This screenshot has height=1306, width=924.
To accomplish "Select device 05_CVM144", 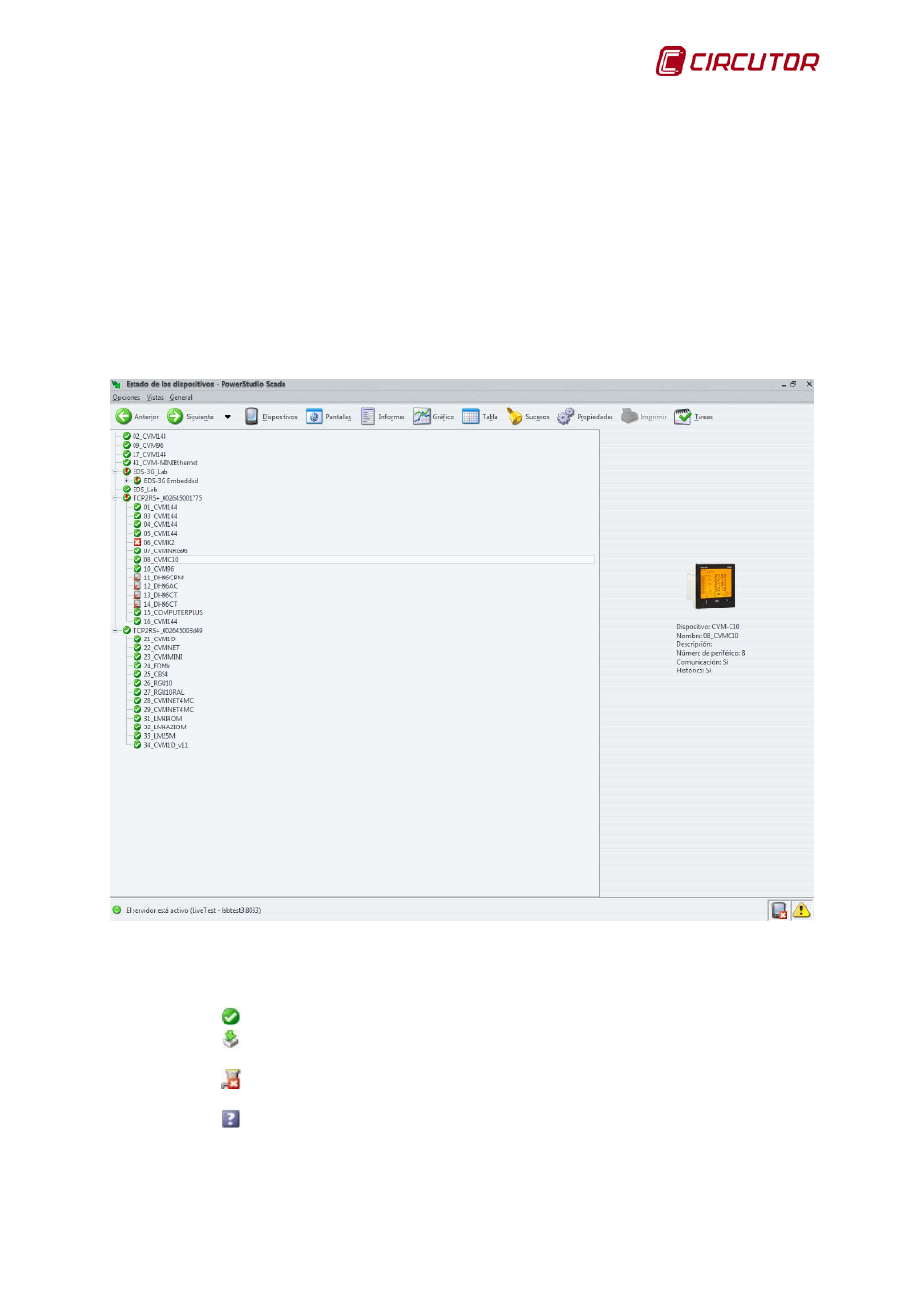I will [161, 534].
